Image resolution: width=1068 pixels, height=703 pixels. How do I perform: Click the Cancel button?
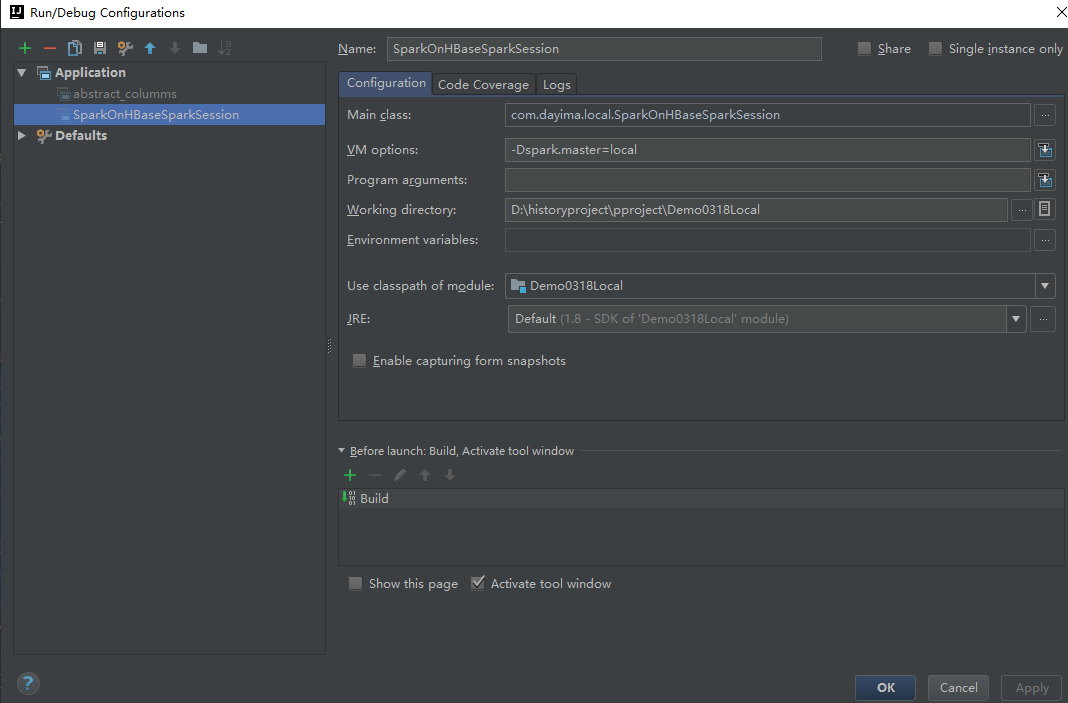pos(957,687)
